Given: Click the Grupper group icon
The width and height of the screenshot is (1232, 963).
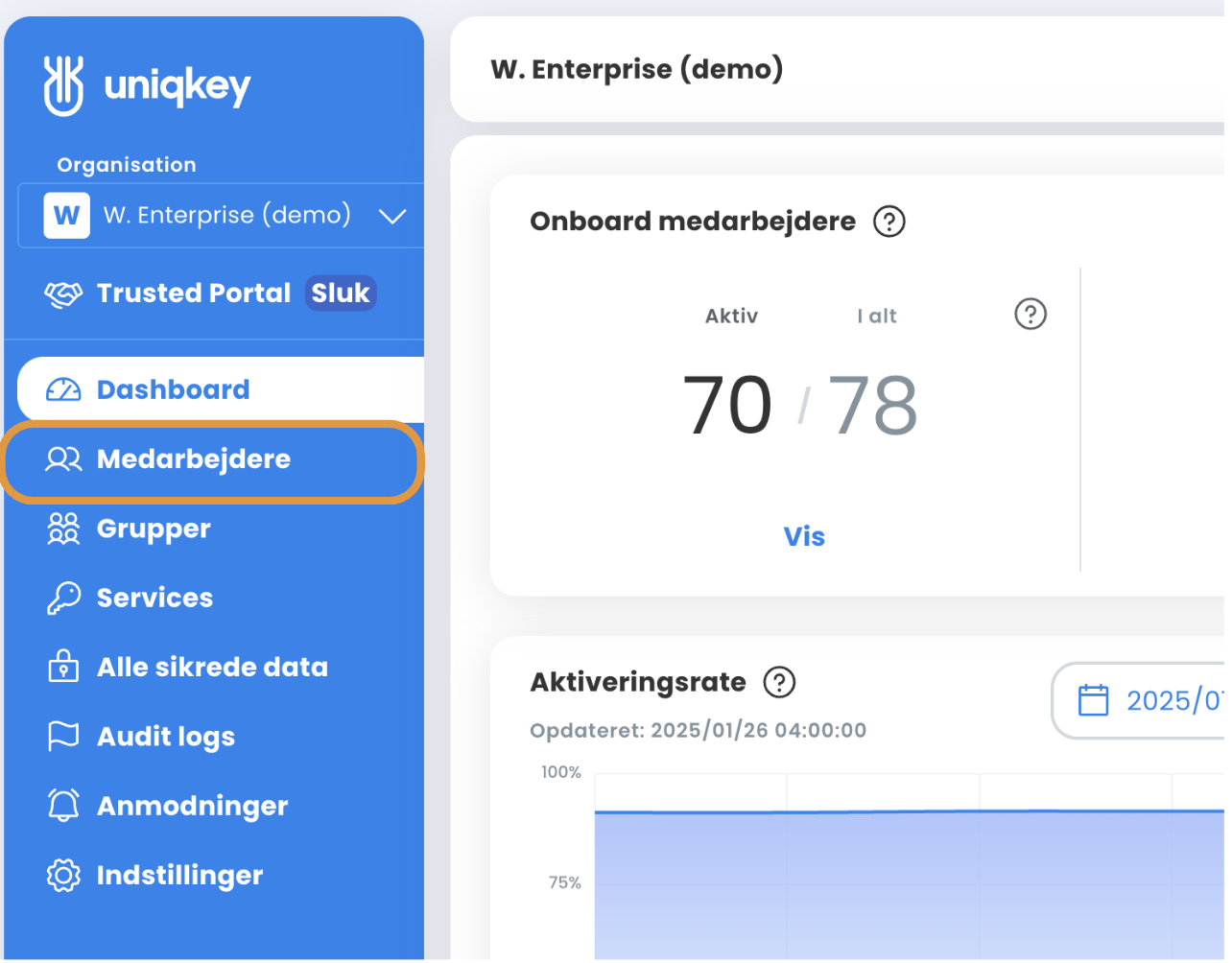Looking at the screenshot, I should [63, 528].
